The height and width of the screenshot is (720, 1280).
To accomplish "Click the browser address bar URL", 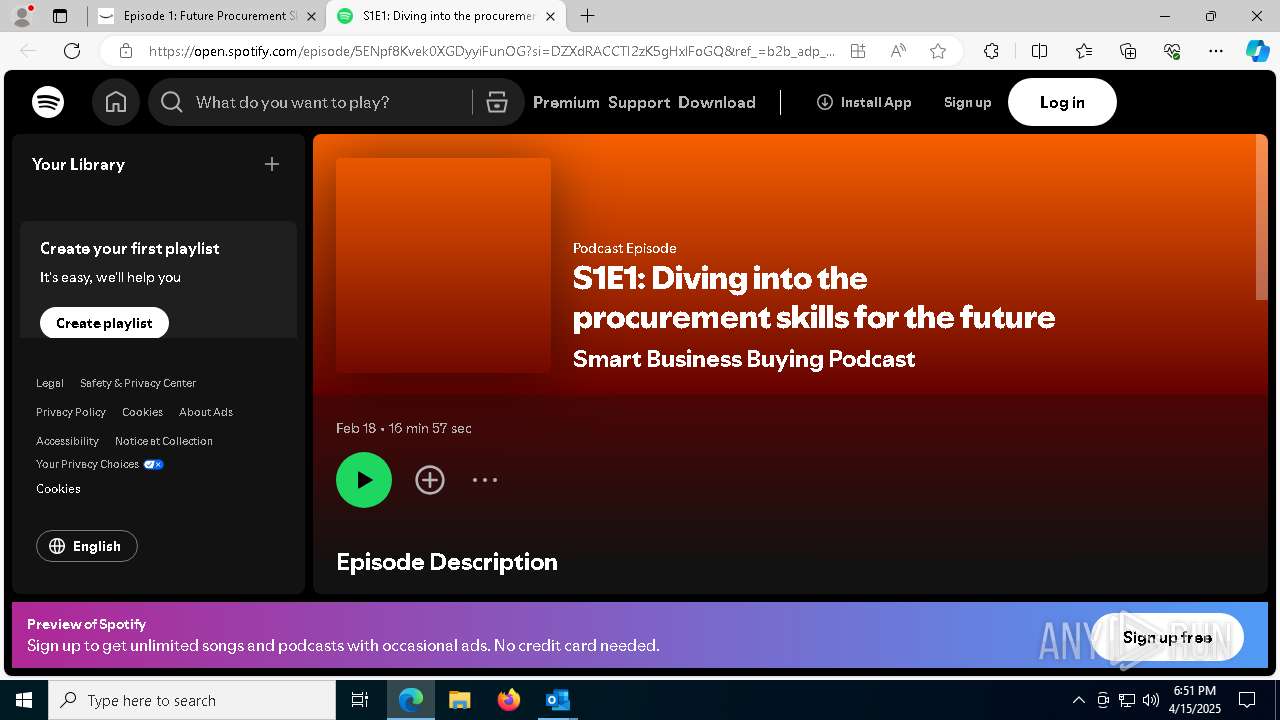I will click(491, 51).
